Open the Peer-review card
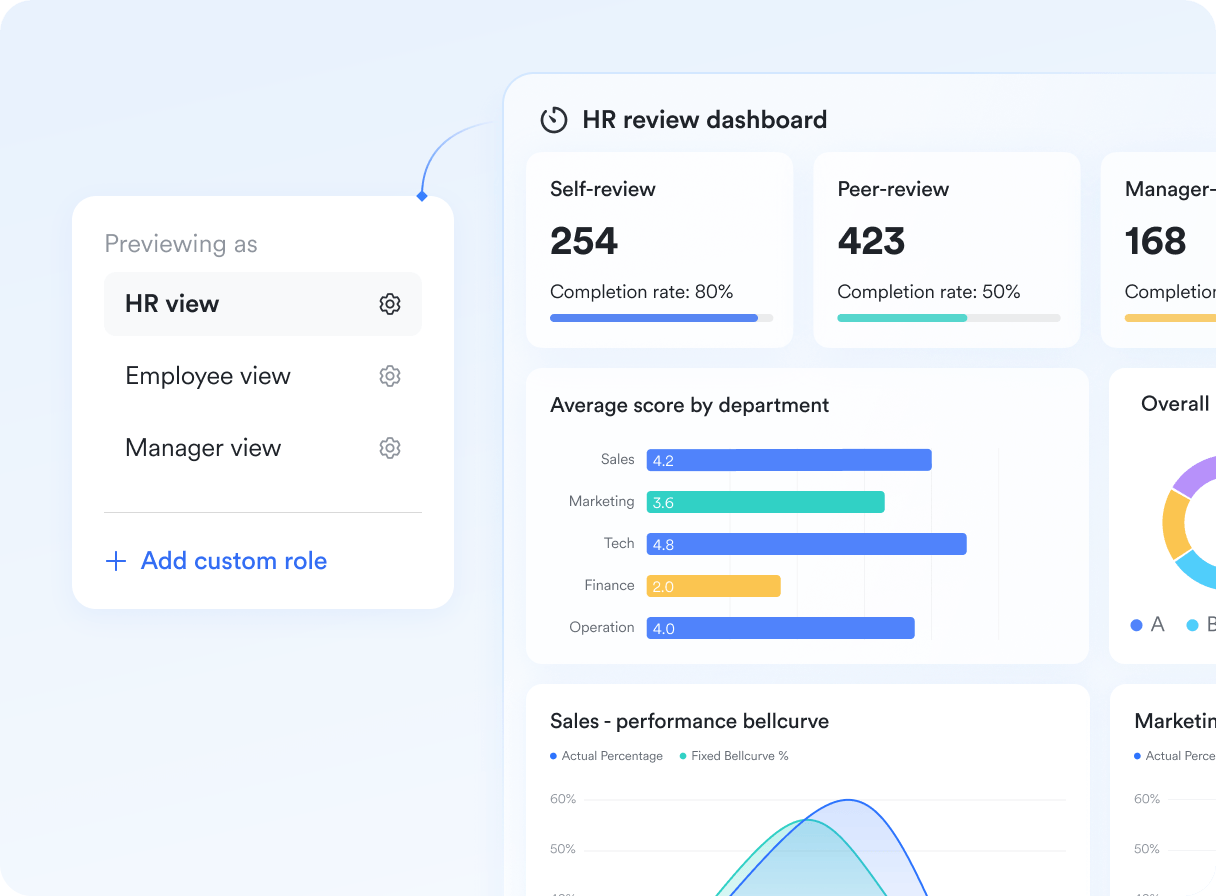This screenshot has width=1216, height=896. [947, 250]
